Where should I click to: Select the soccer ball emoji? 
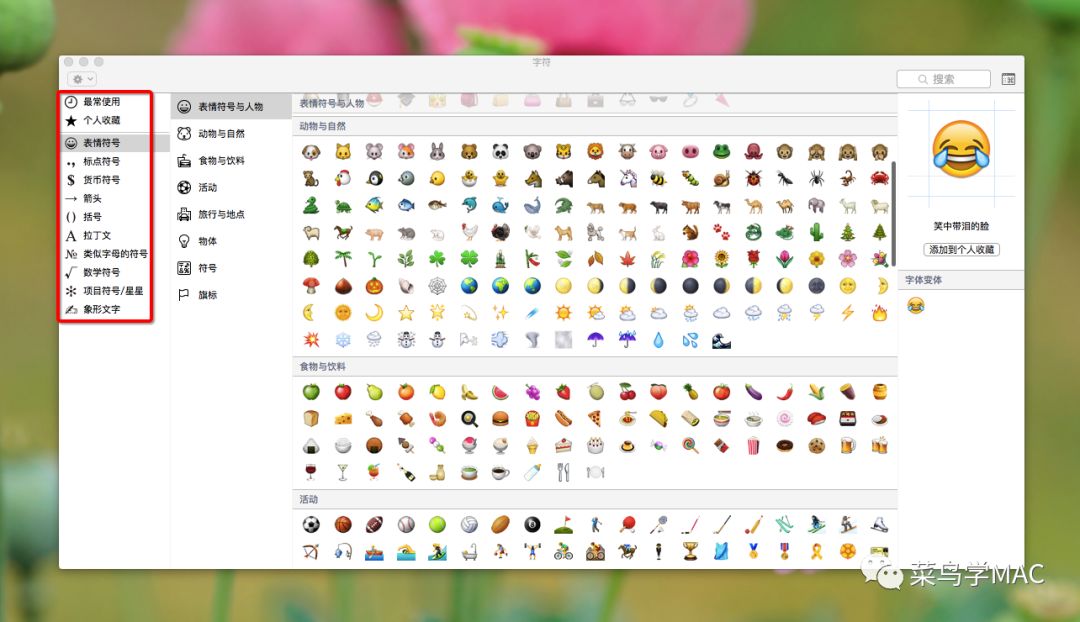[x=311, y=524]
